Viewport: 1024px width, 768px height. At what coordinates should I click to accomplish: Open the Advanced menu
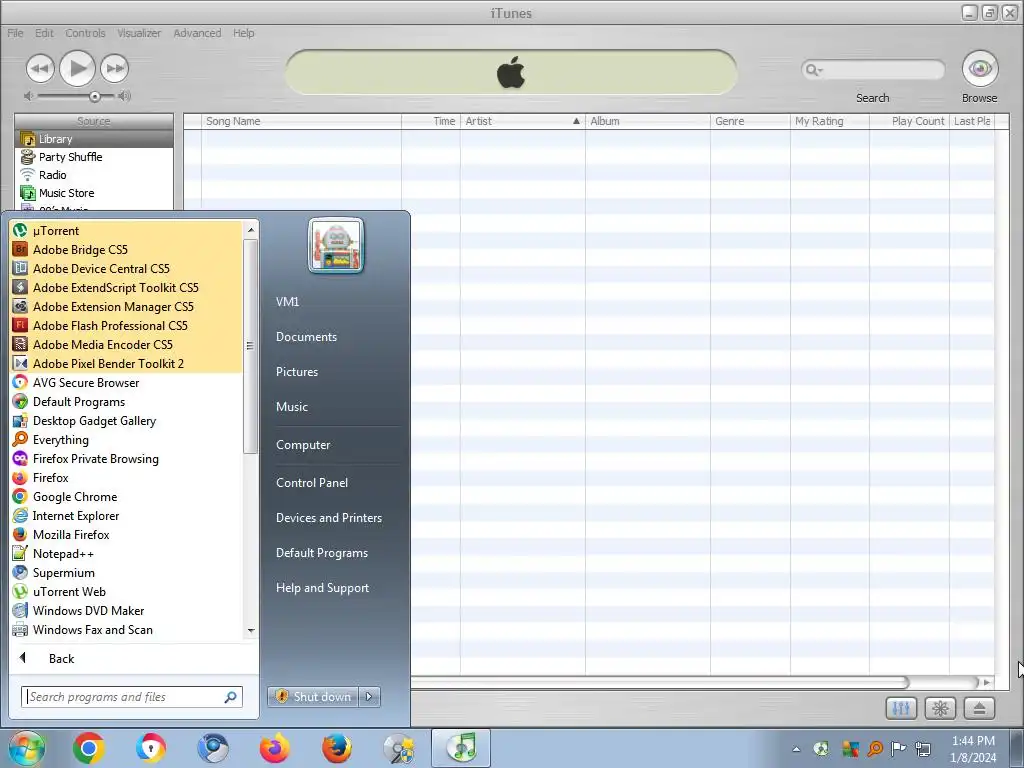pos(197,33)
